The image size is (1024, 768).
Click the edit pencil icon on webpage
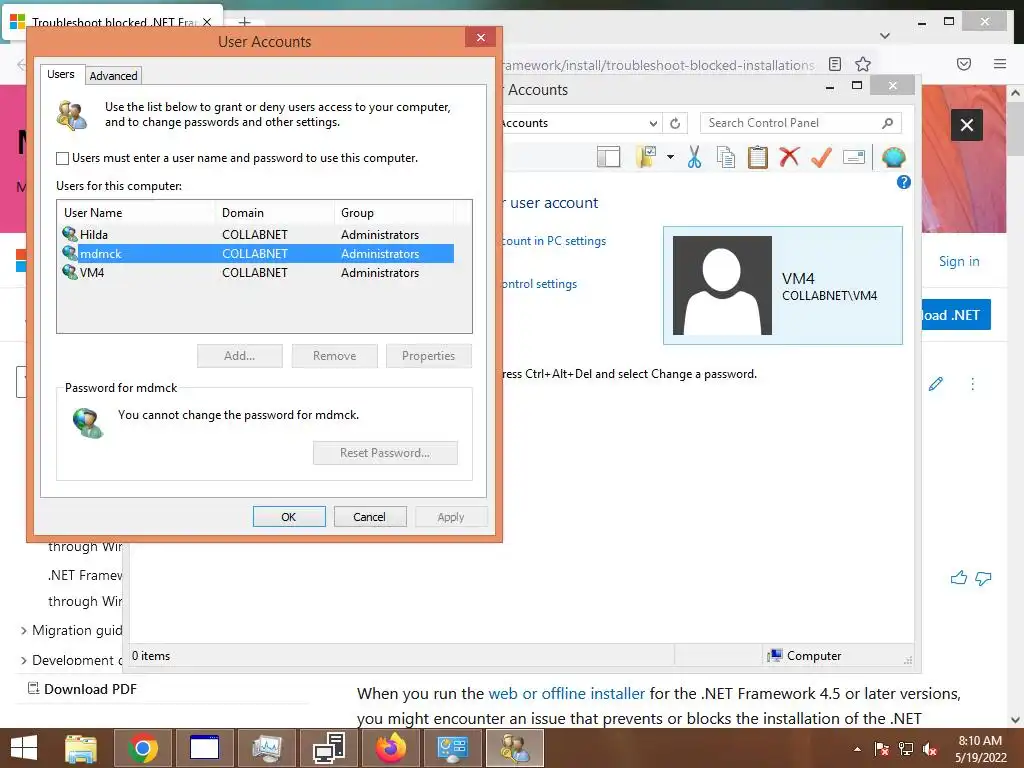click(x=935, y=384)
